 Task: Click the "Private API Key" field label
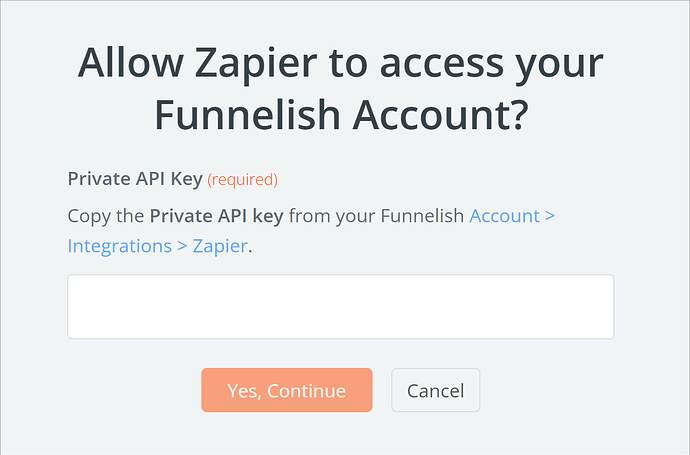(x=135, y=180)
